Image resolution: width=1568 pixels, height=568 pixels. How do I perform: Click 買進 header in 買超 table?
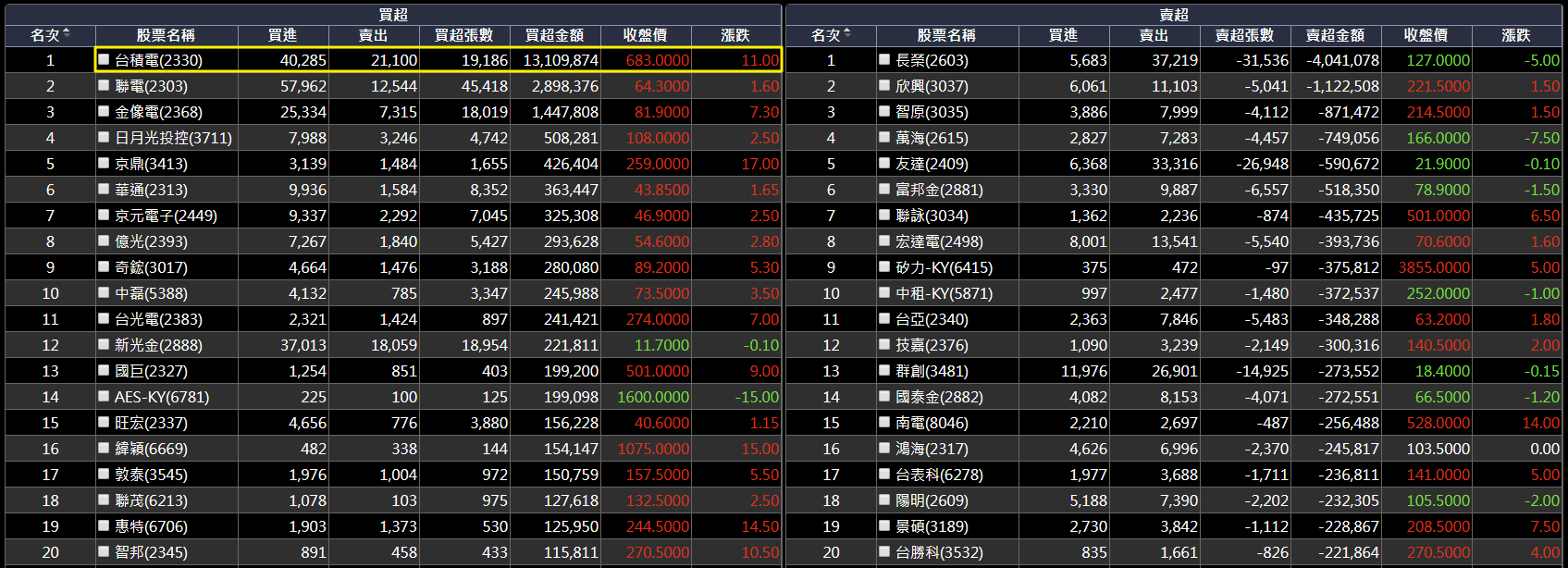(x=283, y=34)
